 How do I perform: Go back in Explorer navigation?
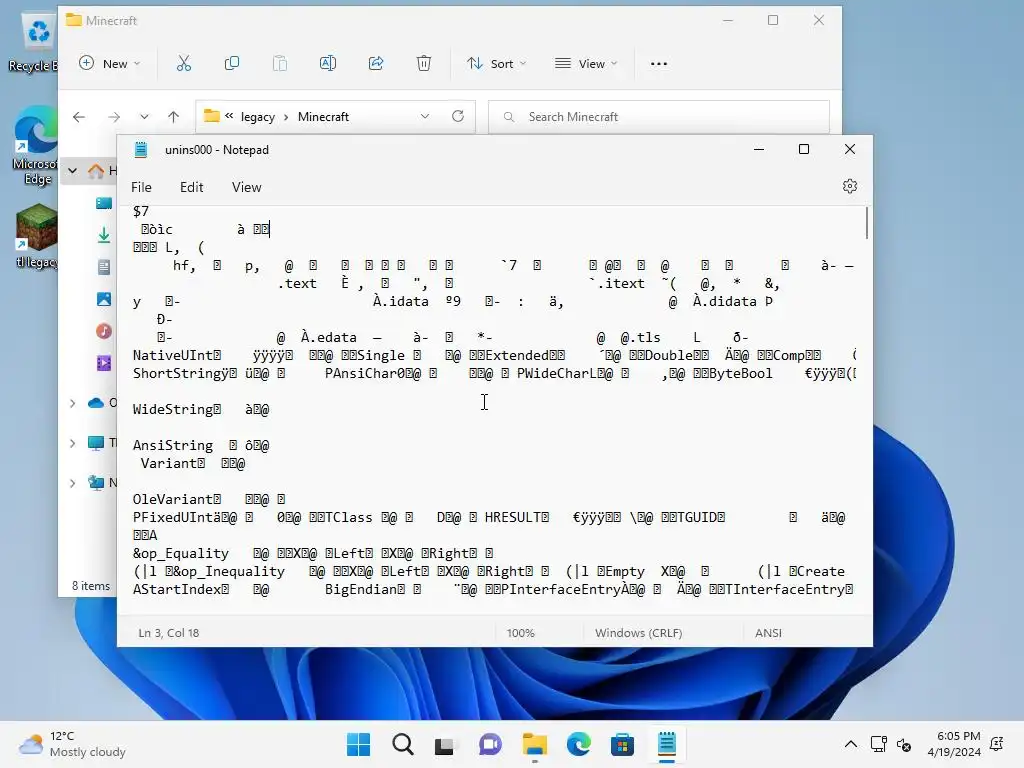pos(79,117)
